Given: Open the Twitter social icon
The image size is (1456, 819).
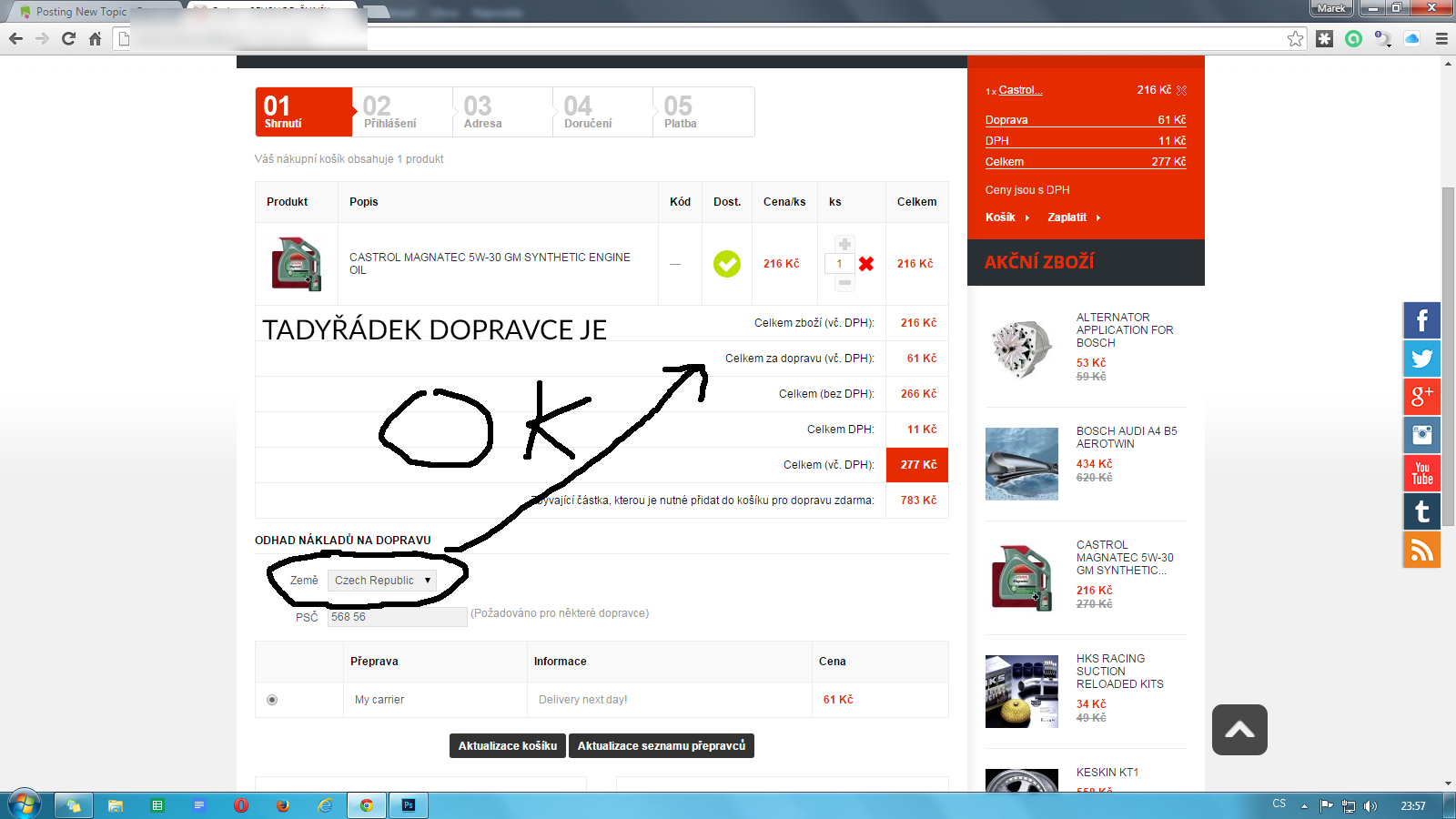Looking at the screenshot, I should click(x=1421, y=359).
